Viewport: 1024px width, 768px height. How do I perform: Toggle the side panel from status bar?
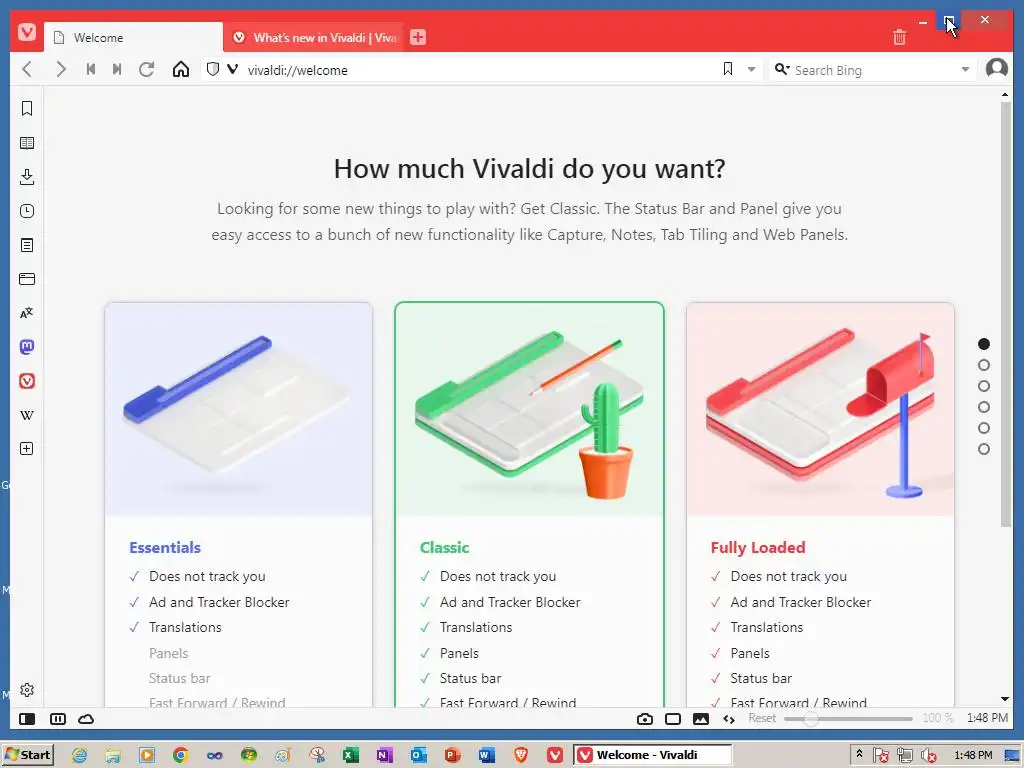click(27, 718)
